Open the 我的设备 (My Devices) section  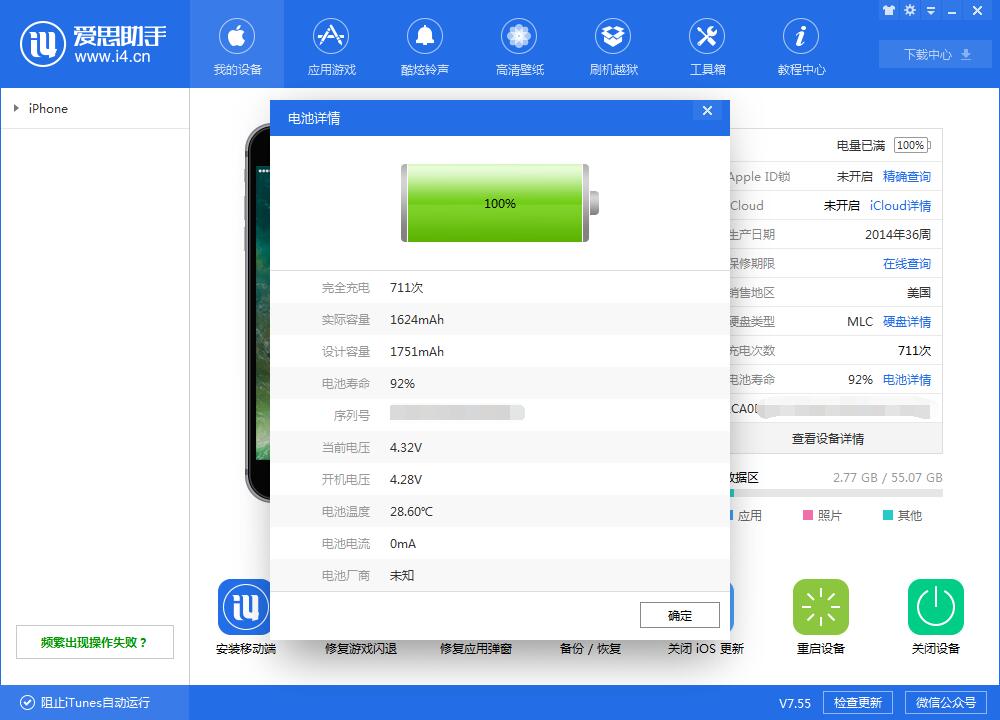tap(237, 45)
